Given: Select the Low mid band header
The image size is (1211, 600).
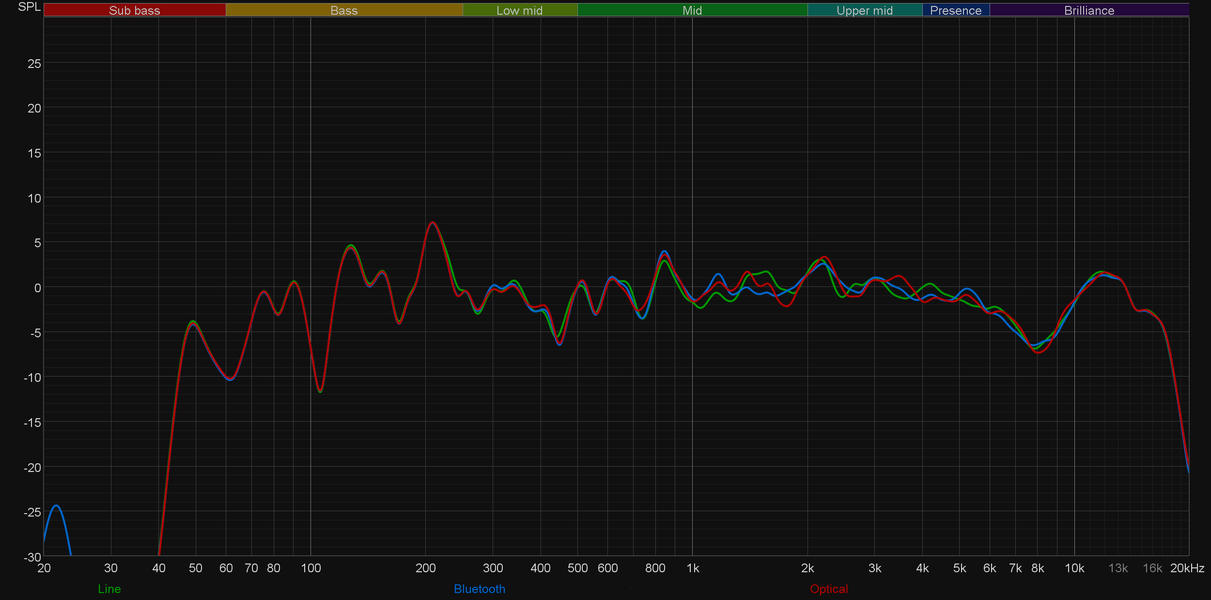Looking at the screenshot, I should tap(520, 11).
